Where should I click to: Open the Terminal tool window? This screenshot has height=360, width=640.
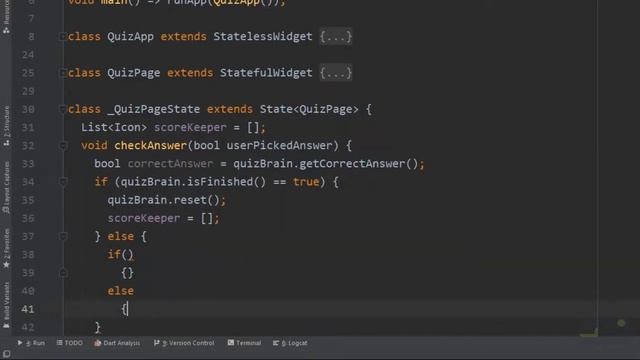click(x=244, y=343)
